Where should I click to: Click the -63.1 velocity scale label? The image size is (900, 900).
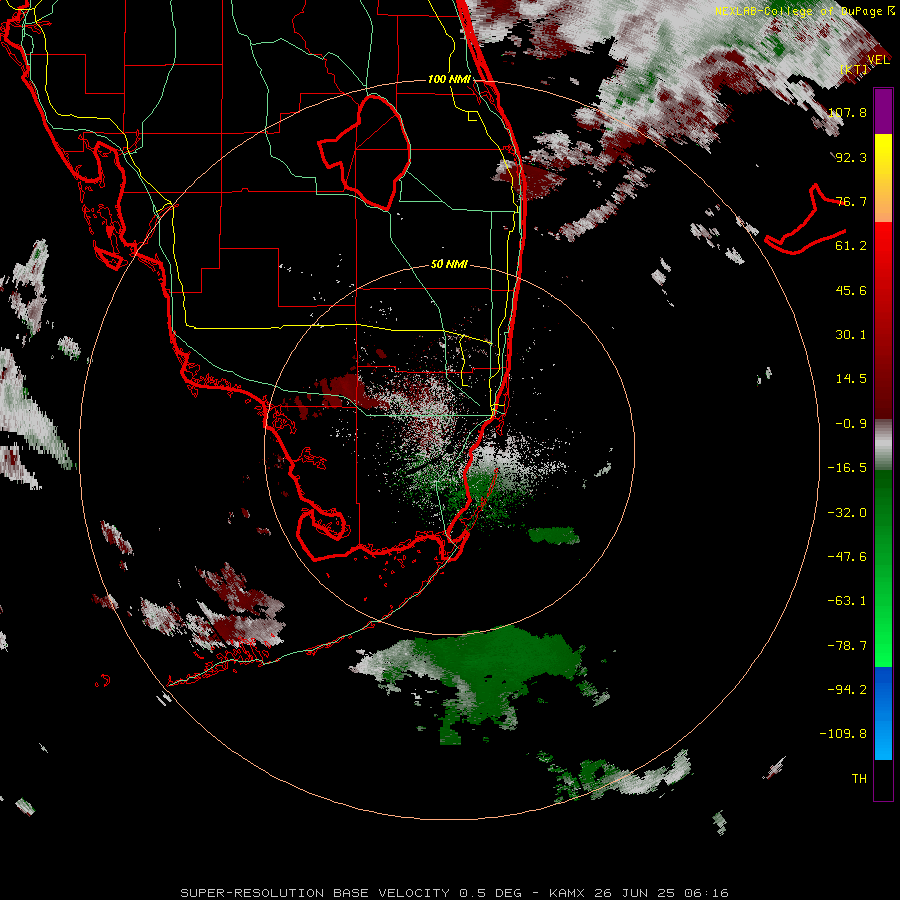847,601
